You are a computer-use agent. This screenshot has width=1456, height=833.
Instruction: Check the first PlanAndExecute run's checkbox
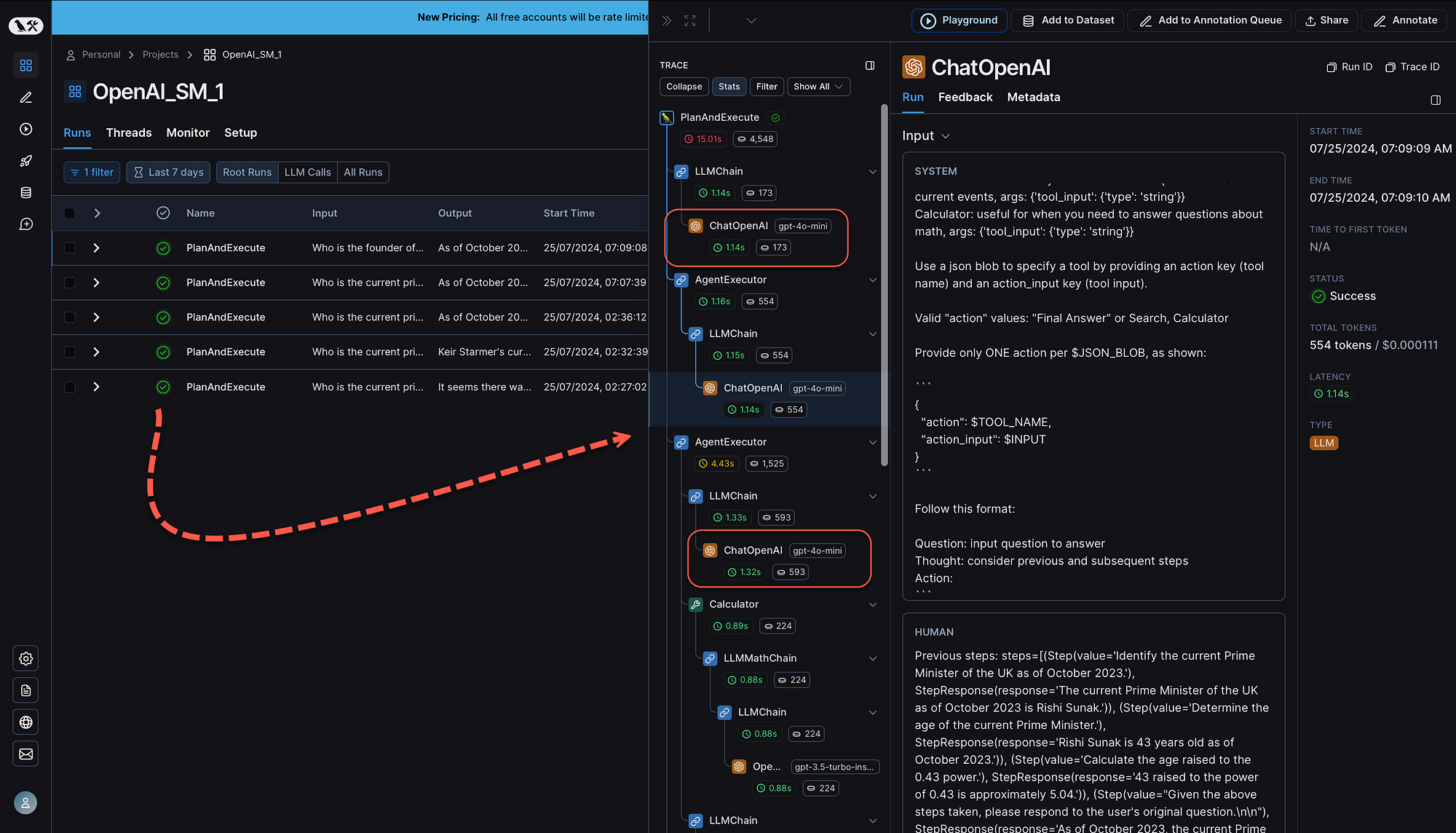69,248
